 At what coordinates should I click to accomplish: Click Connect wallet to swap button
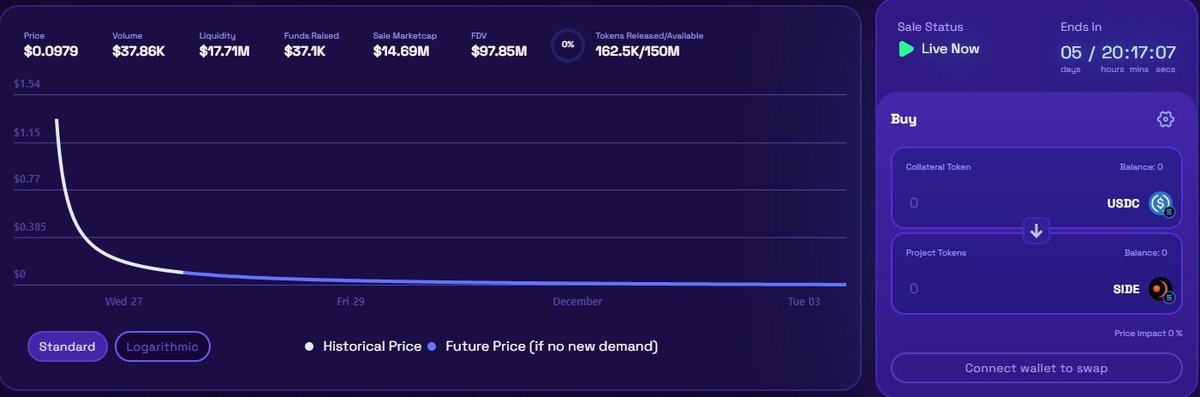pyautogui.click(x=1036, y=368)
